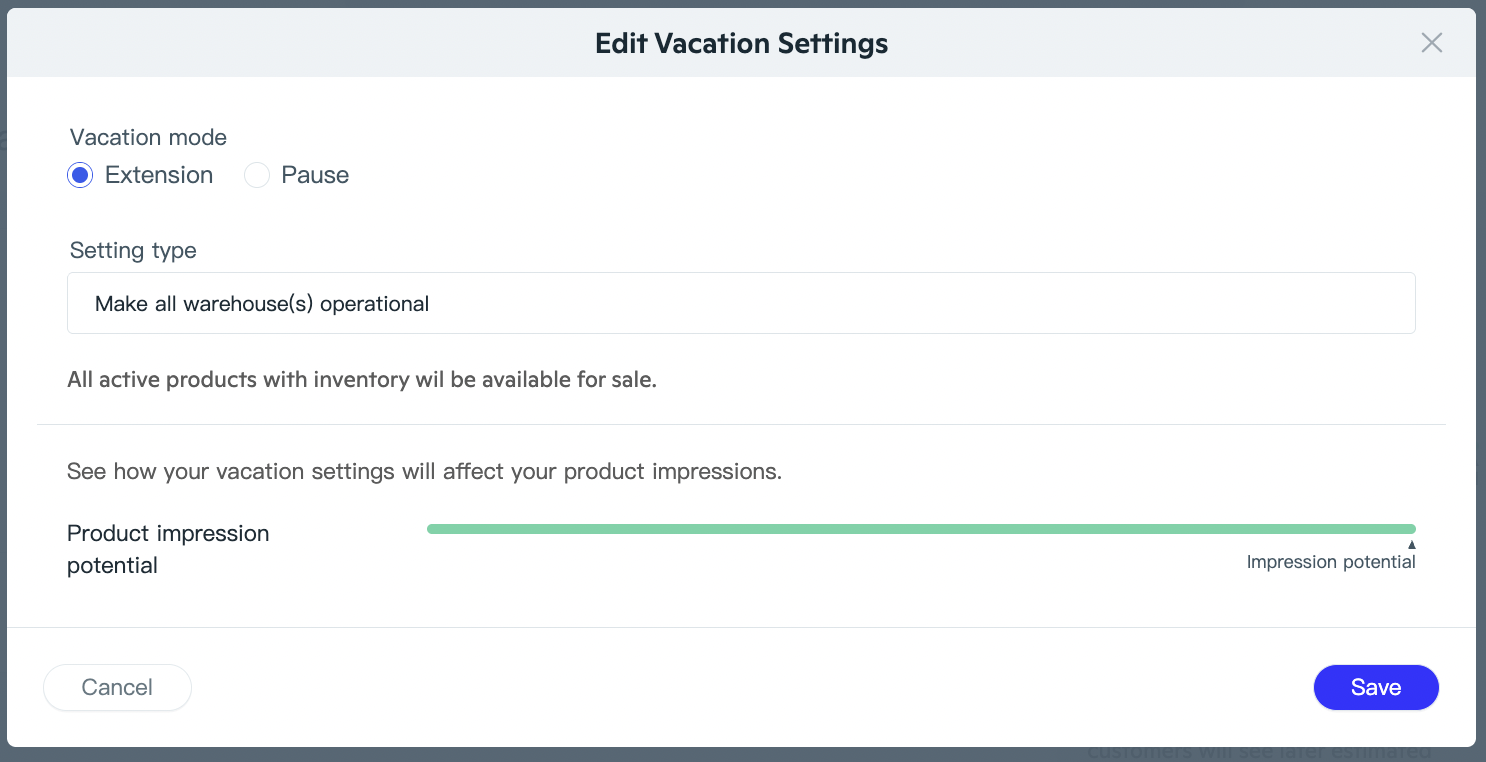
Task: Select the Pause radio button
Action: click(x=257, y=176)
